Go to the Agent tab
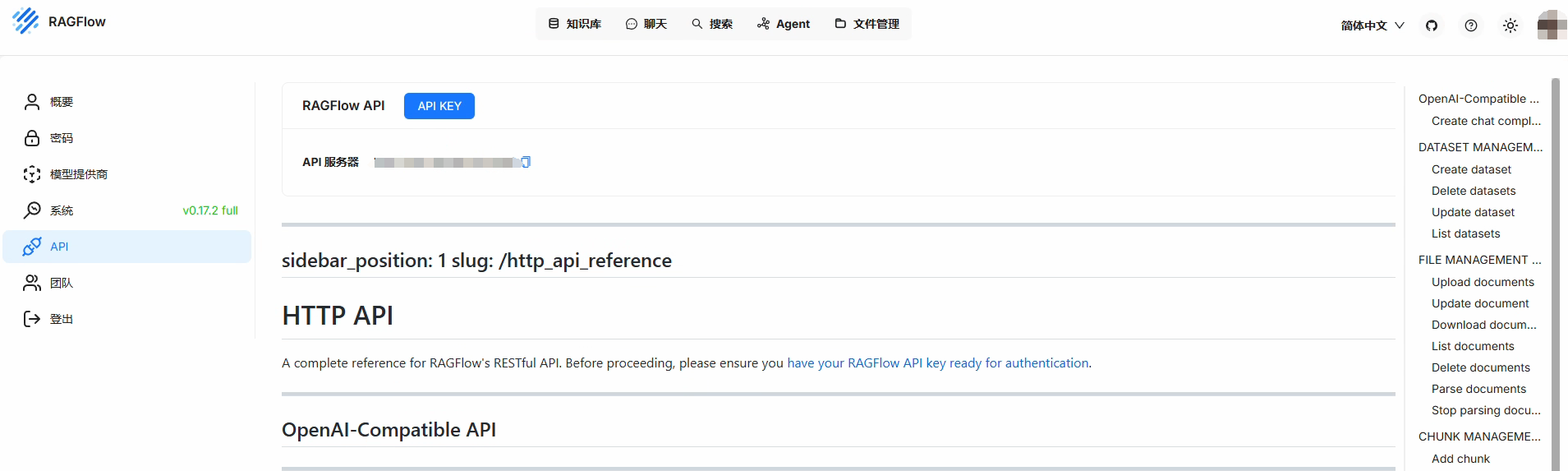The width and height of the screenshot is (1568, 471). click(784, 24)
